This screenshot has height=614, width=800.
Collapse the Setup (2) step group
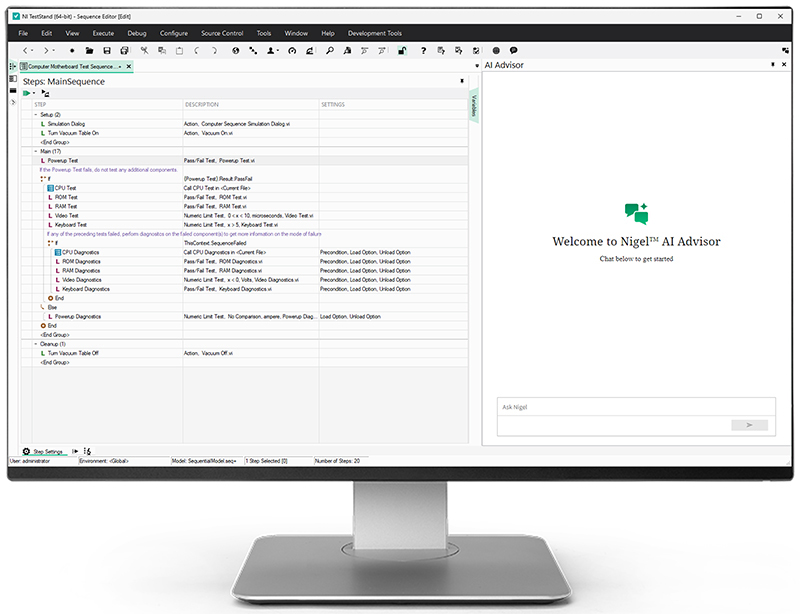[x=36, y=115]
